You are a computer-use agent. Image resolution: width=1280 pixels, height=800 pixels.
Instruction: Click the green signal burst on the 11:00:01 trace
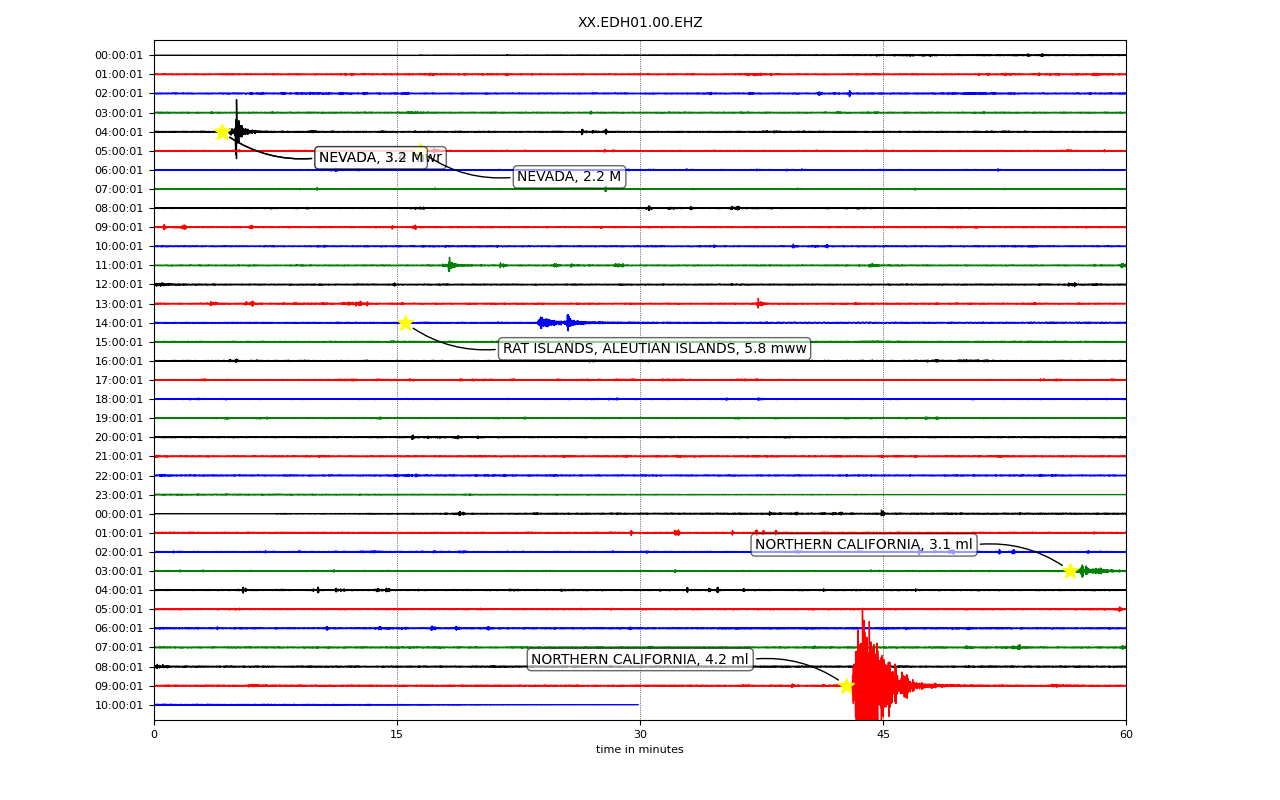[x=450, y=265]
